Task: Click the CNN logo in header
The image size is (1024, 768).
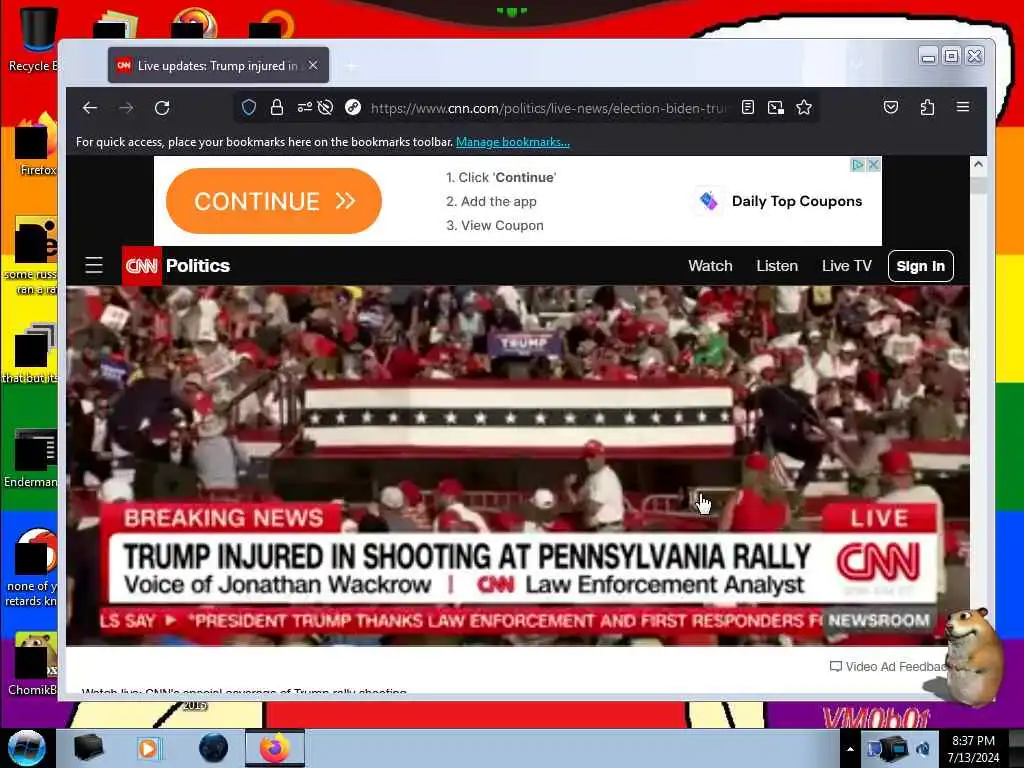Action: click(142, 266)
